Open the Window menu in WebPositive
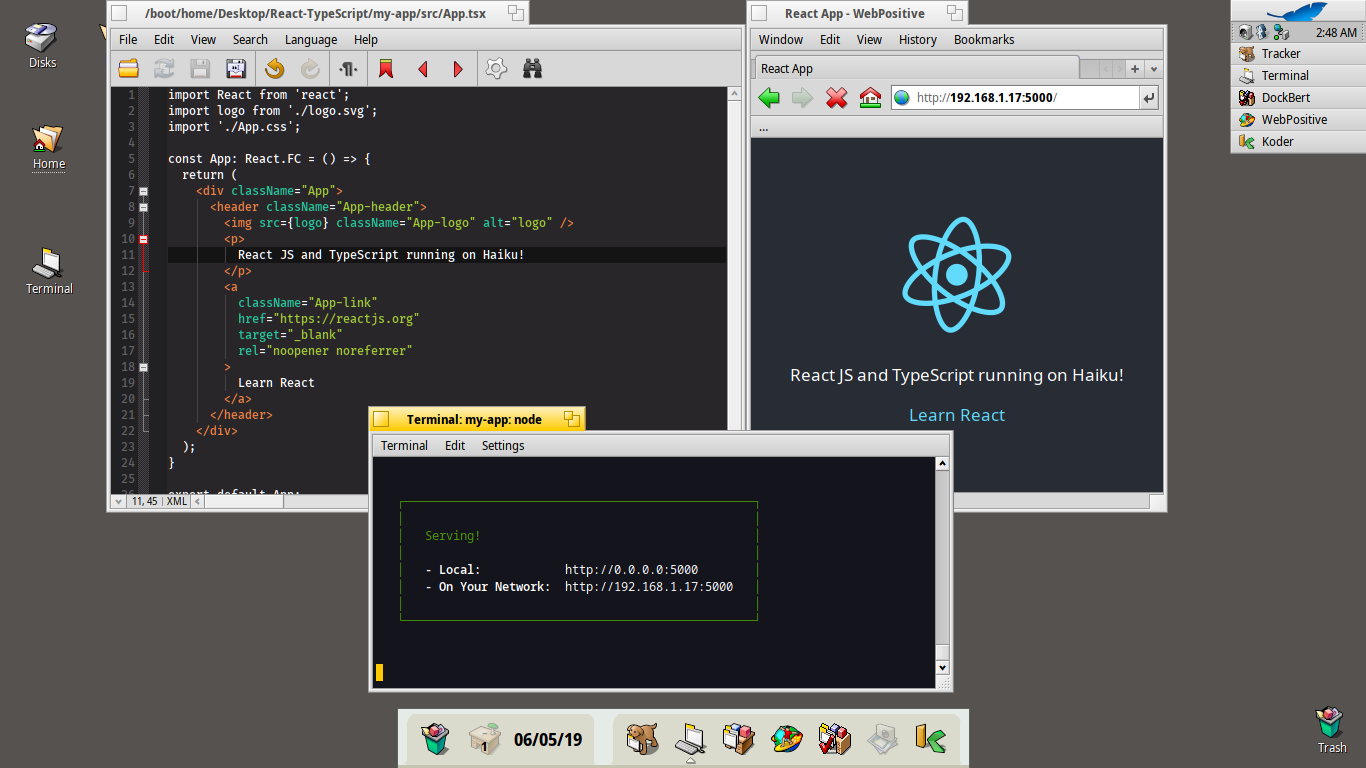The height and width of the screenshot is (768, 1366). (x=781, y=40)
